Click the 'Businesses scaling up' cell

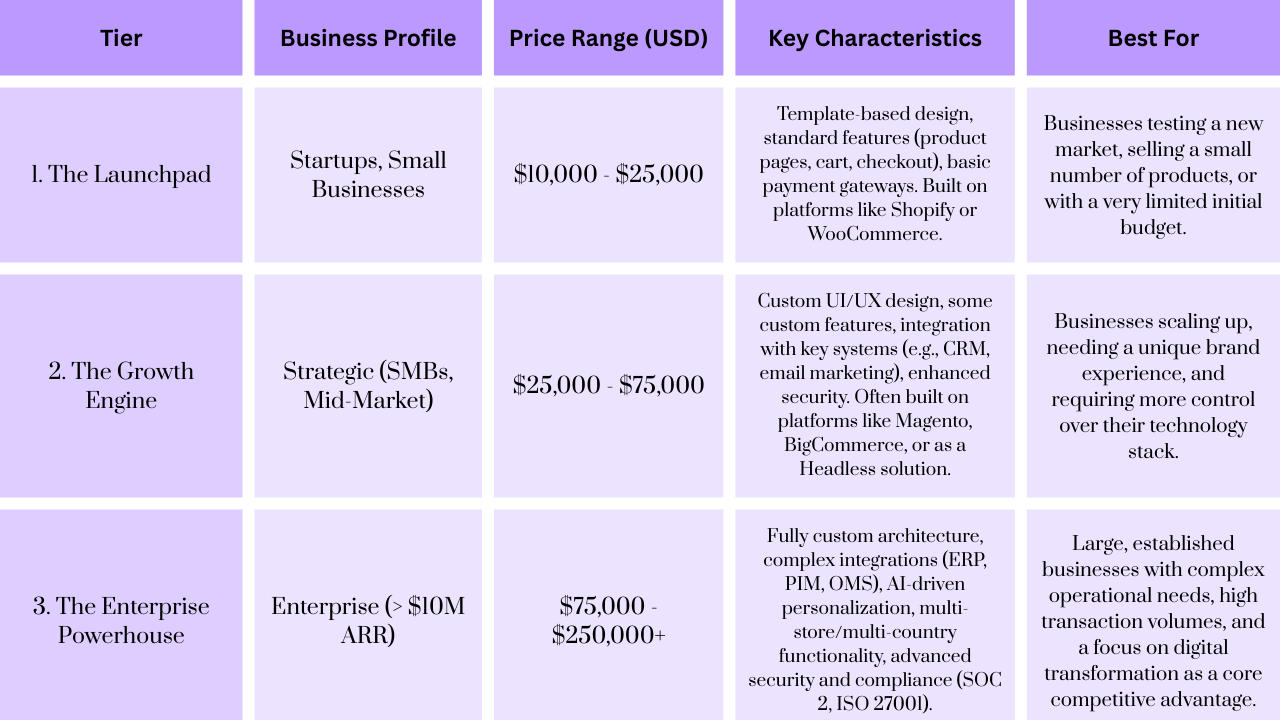pos(1153,386)
